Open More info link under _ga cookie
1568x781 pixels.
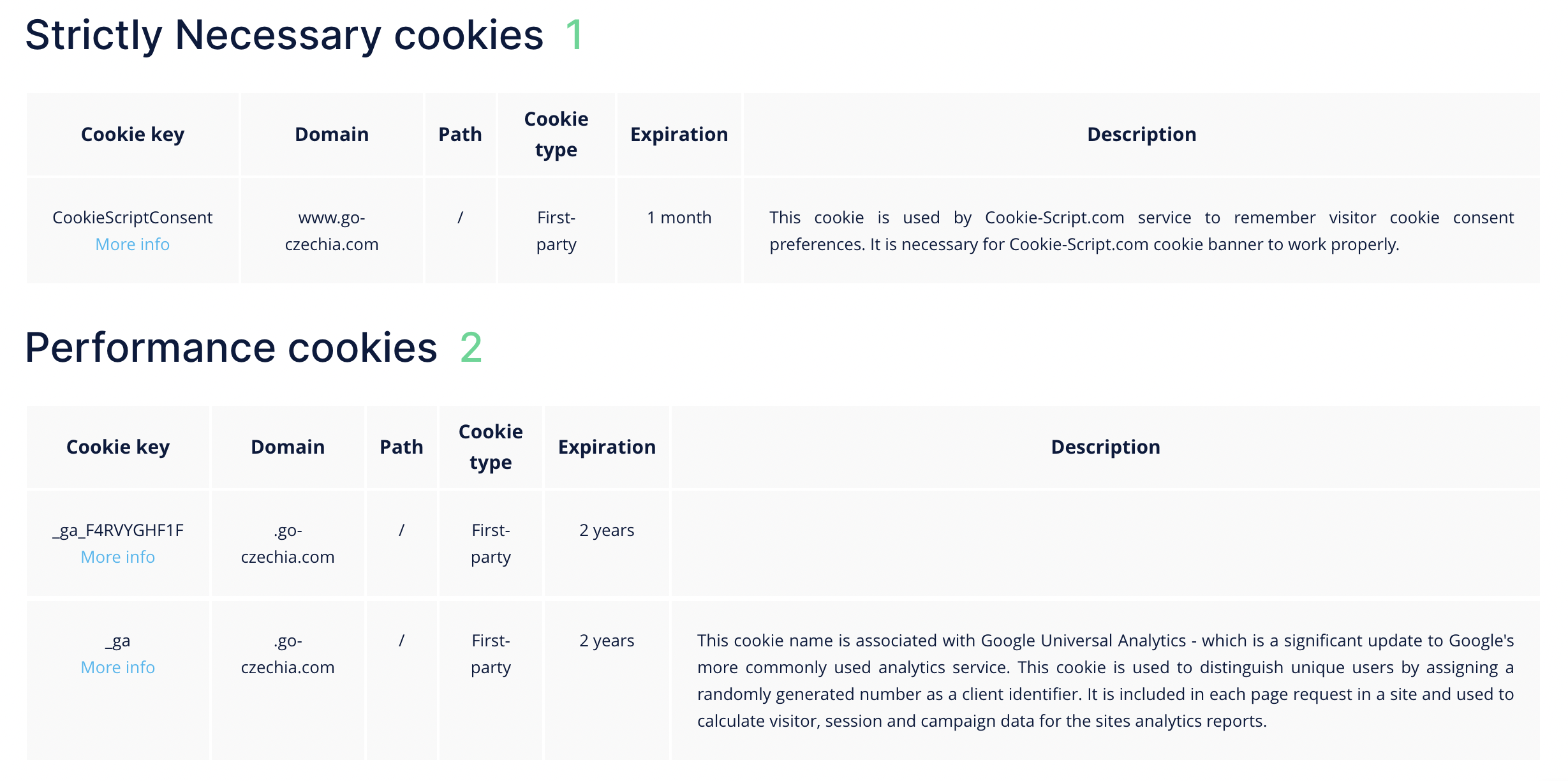(117, 667)
